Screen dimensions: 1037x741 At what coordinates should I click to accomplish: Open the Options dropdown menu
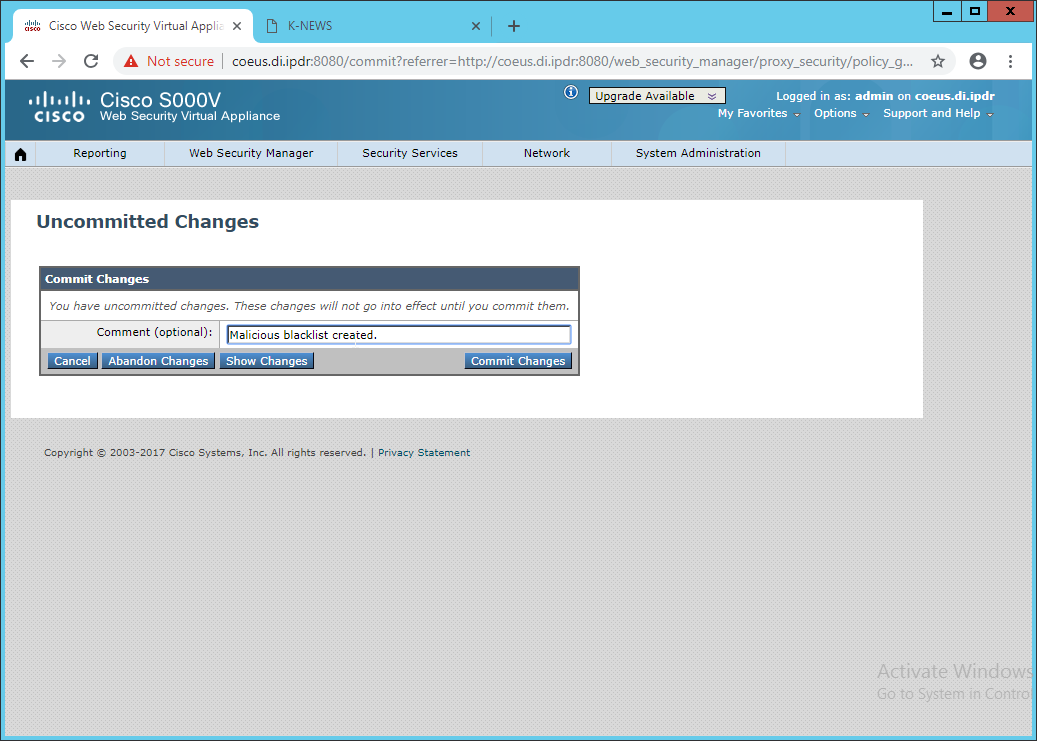coord(841,114)
